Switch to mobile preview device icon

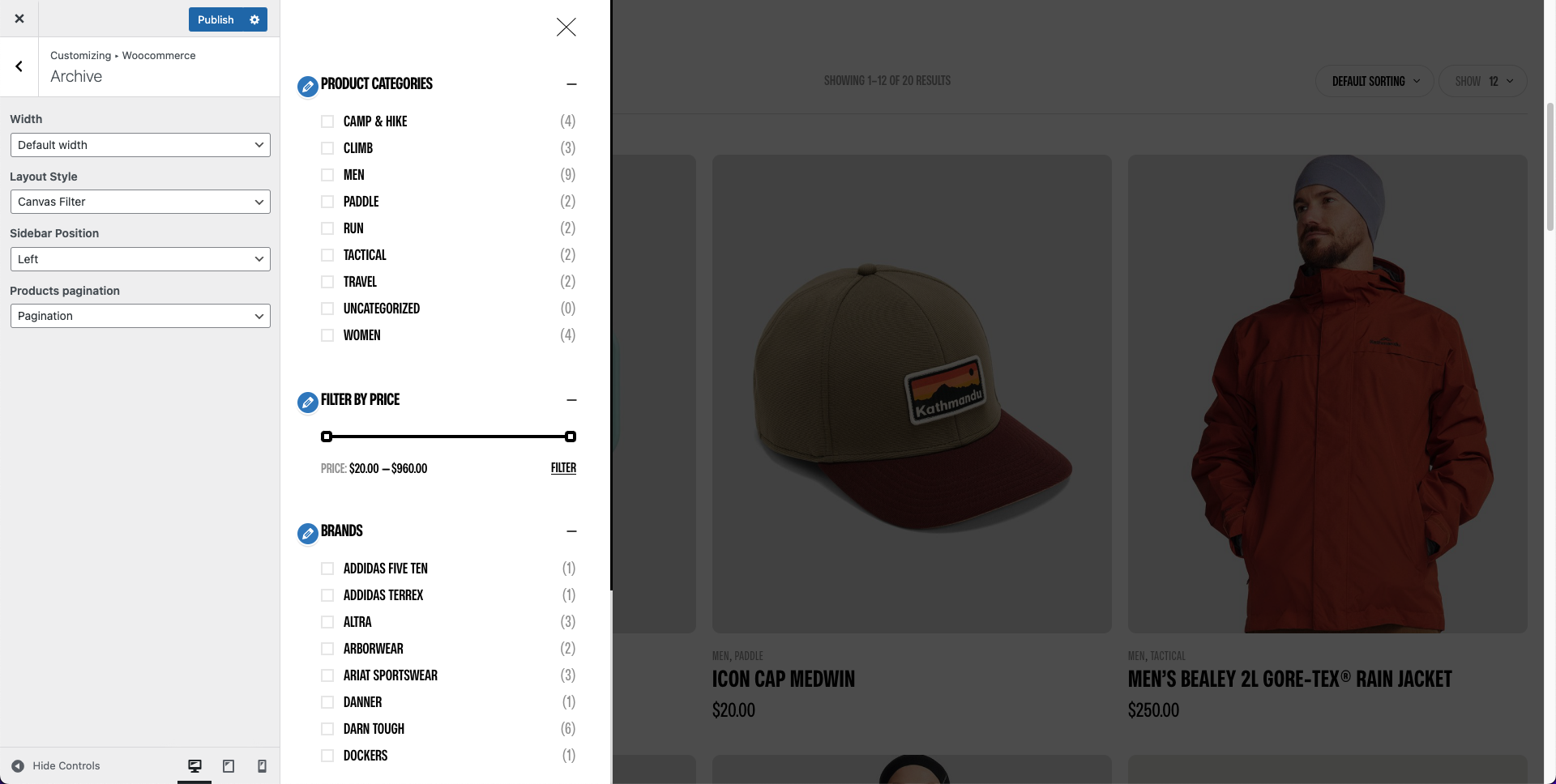coord(262,766)
